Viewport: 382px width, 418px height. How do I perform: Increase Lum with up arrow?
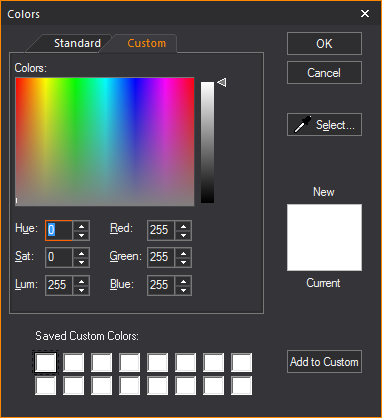[81, 281]
